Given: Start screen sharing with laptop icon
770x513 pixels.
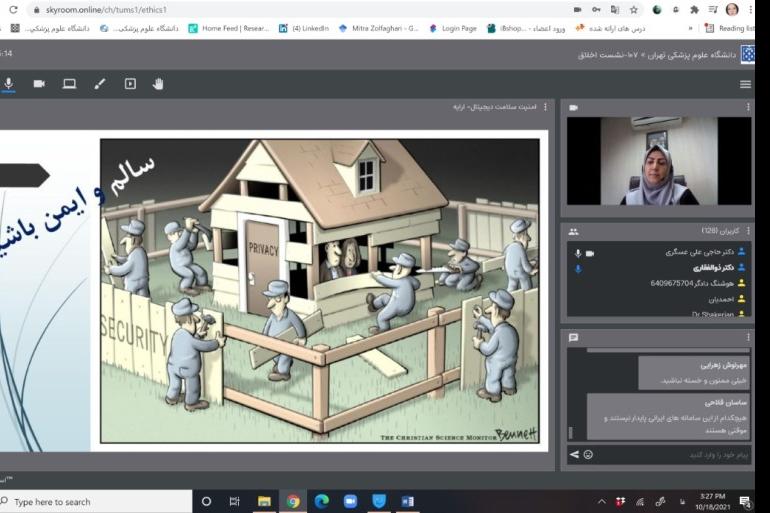Looking at the screenshot, I should (x=69, y=84).
